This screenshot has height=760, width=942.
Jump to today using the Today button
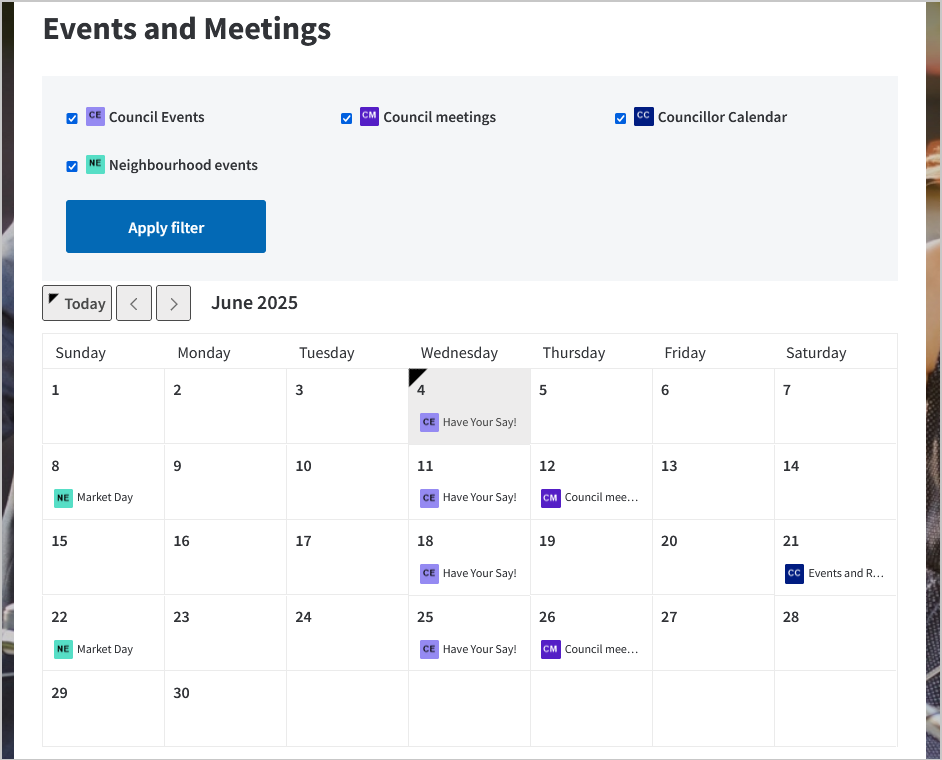click(77, 303)
